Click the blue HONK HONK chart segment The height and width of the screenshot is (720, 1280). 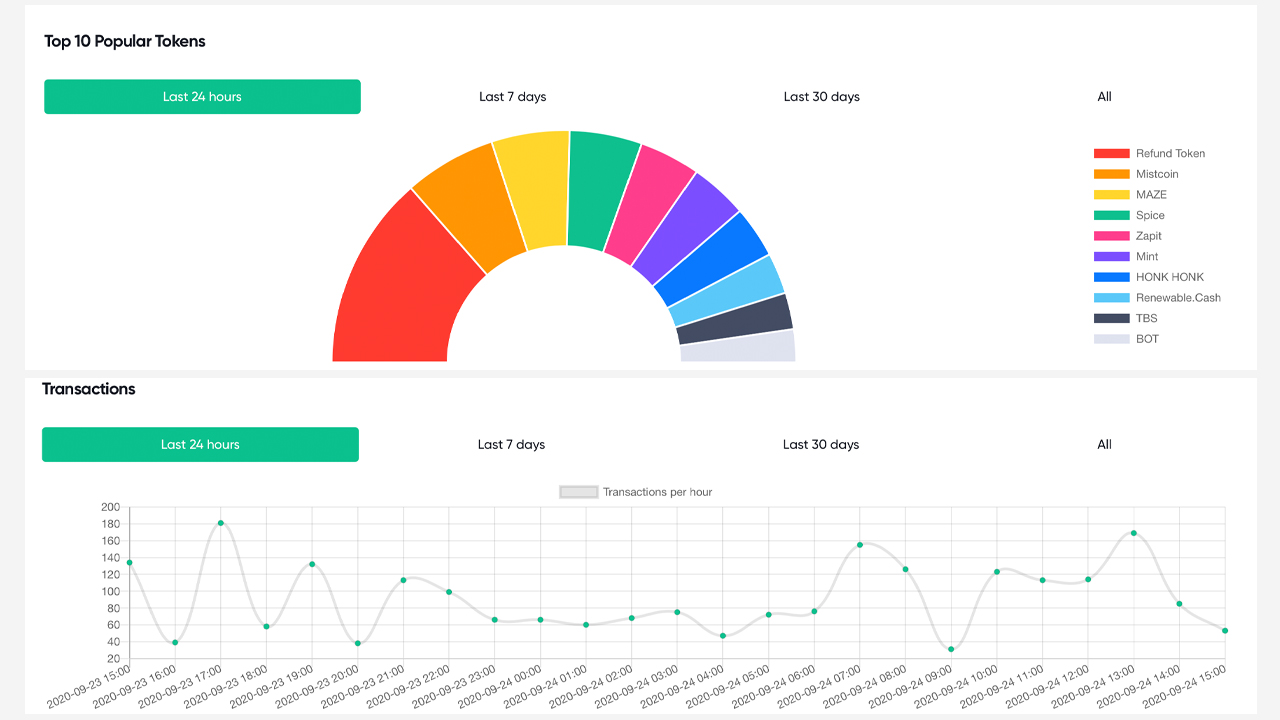click(711, 260)
